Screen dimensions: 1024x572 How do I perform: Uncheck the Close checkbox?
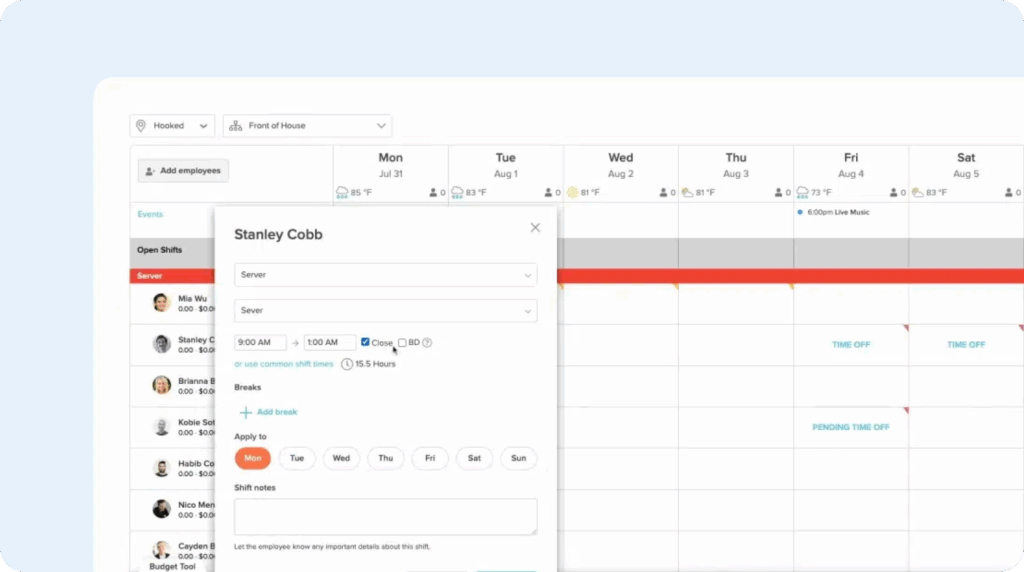pyautogui.click(x=365, y=342)
